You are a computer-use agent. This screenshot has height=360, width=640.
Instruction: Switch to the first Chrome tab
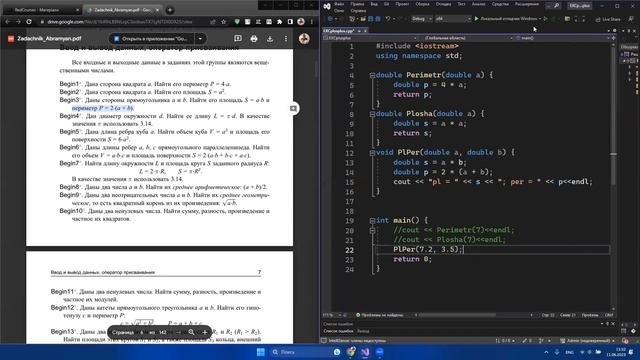[x=41, y=10]
